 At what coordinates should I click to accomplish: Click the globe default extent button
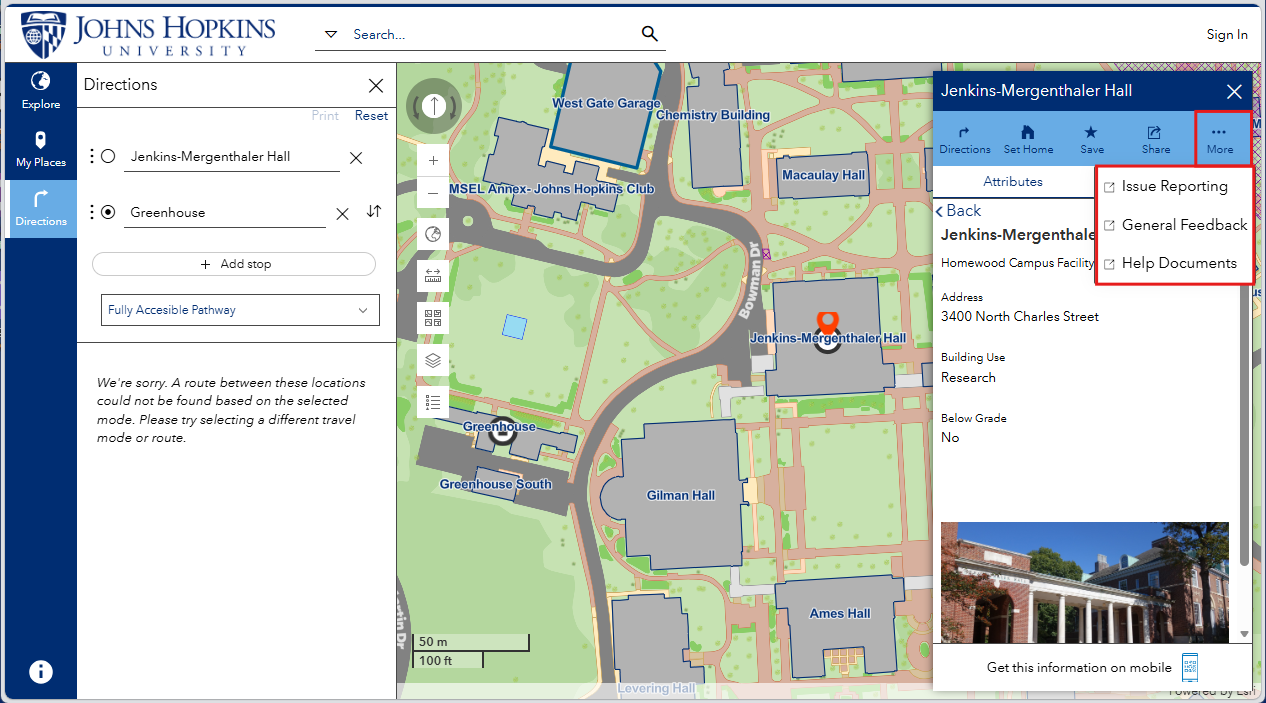coord(433,234)
